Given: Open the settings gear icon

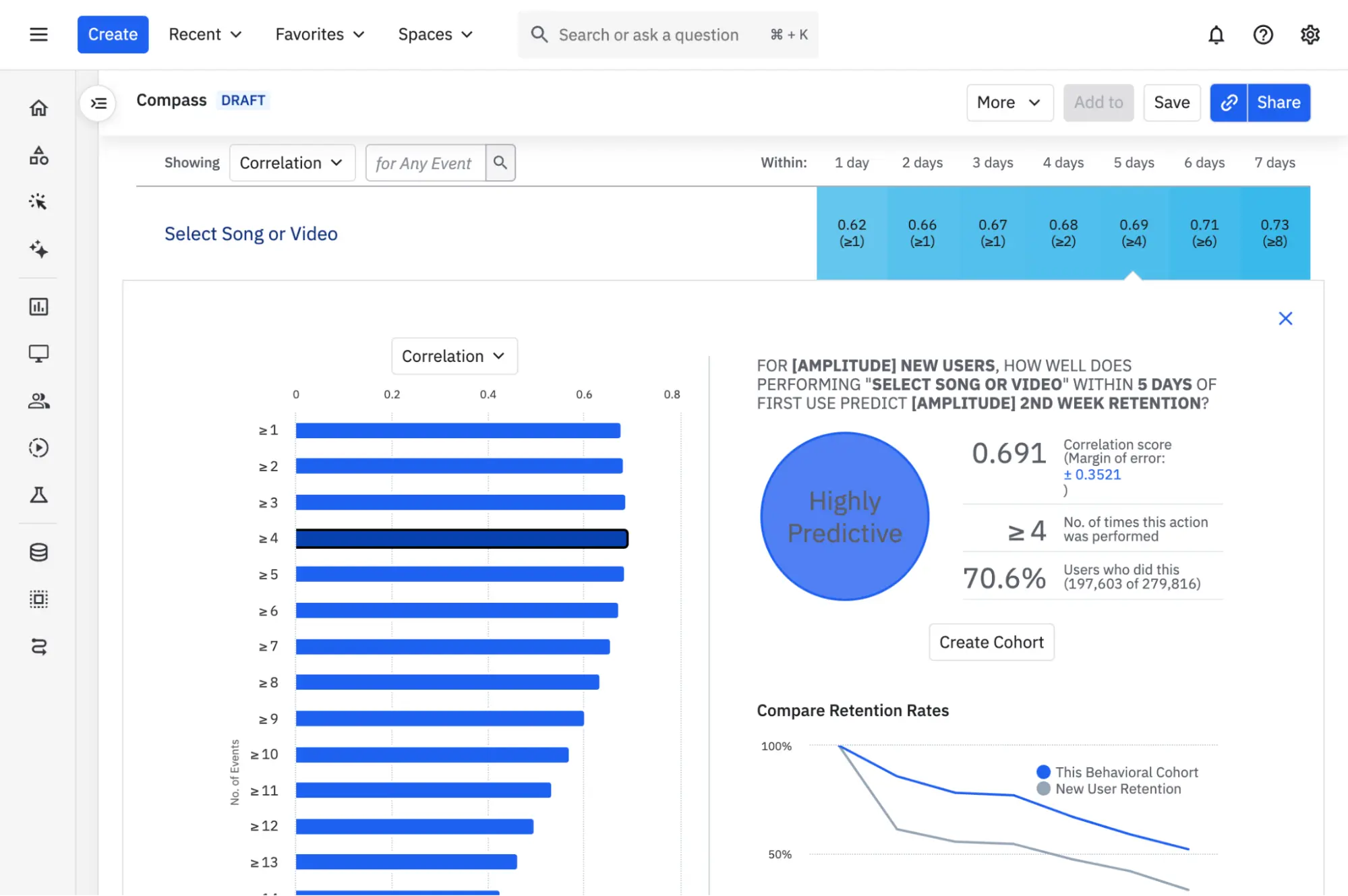Looking at the screenshot, I should coord(1310,34).
